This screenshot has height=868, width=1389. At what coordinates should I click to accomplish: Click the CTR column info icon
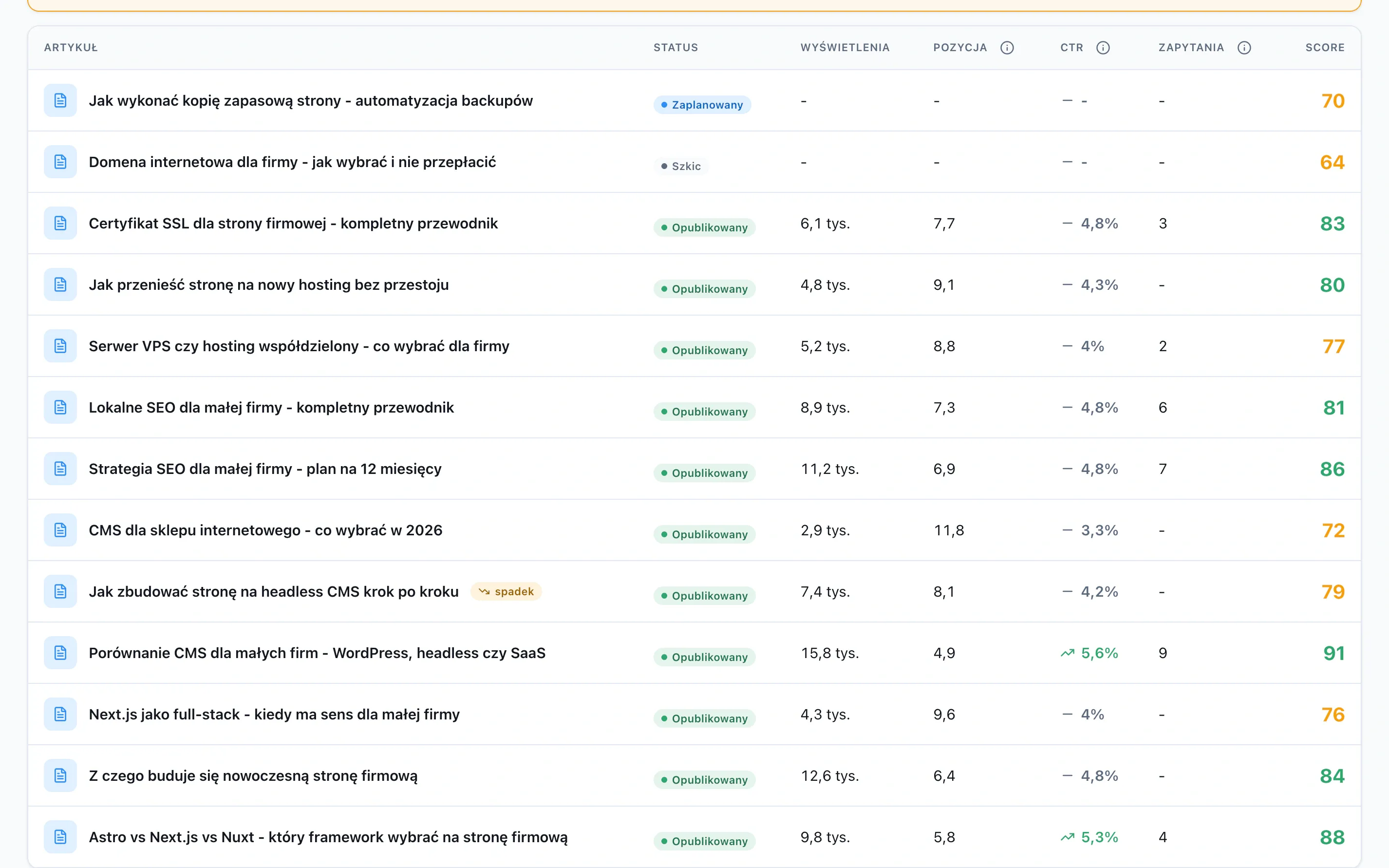tap(1103, 48)
